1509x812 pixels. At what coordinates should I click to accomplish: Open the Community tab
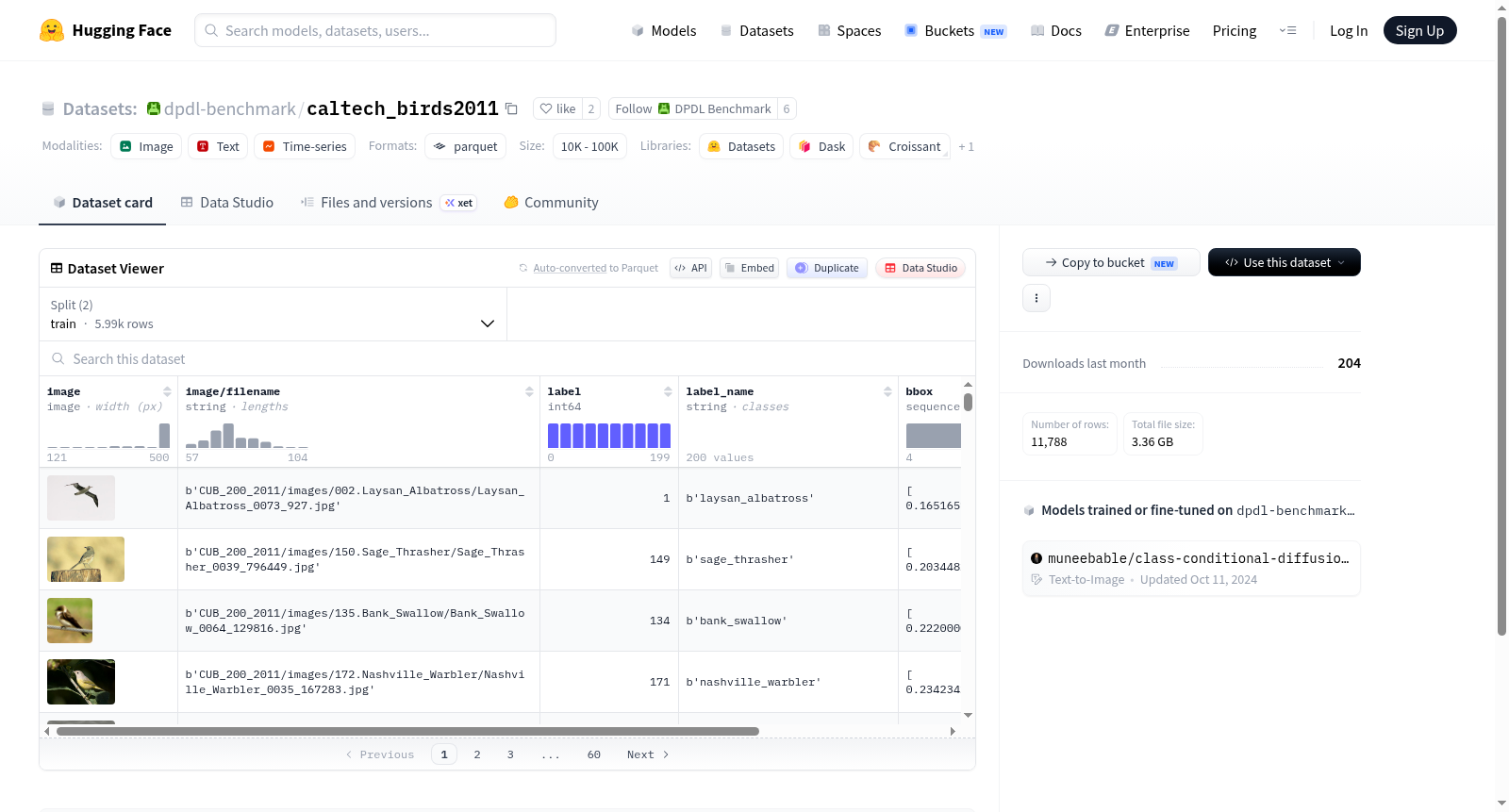(x=552, y=202)
